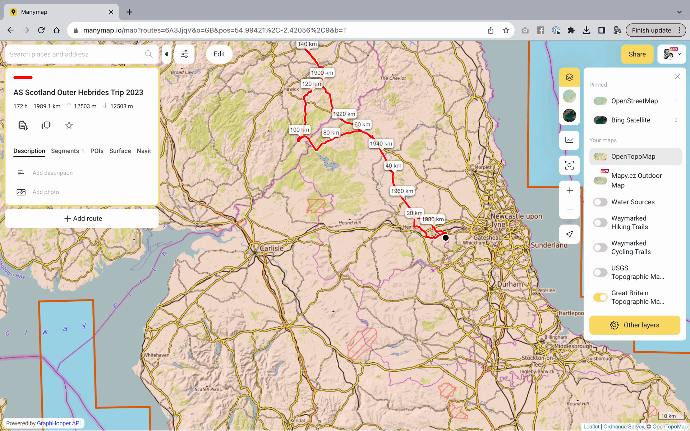Open the browser extensions puzzle icon
Image resolution: width=690 pixels, height=431 pixels.
point(571,30)
